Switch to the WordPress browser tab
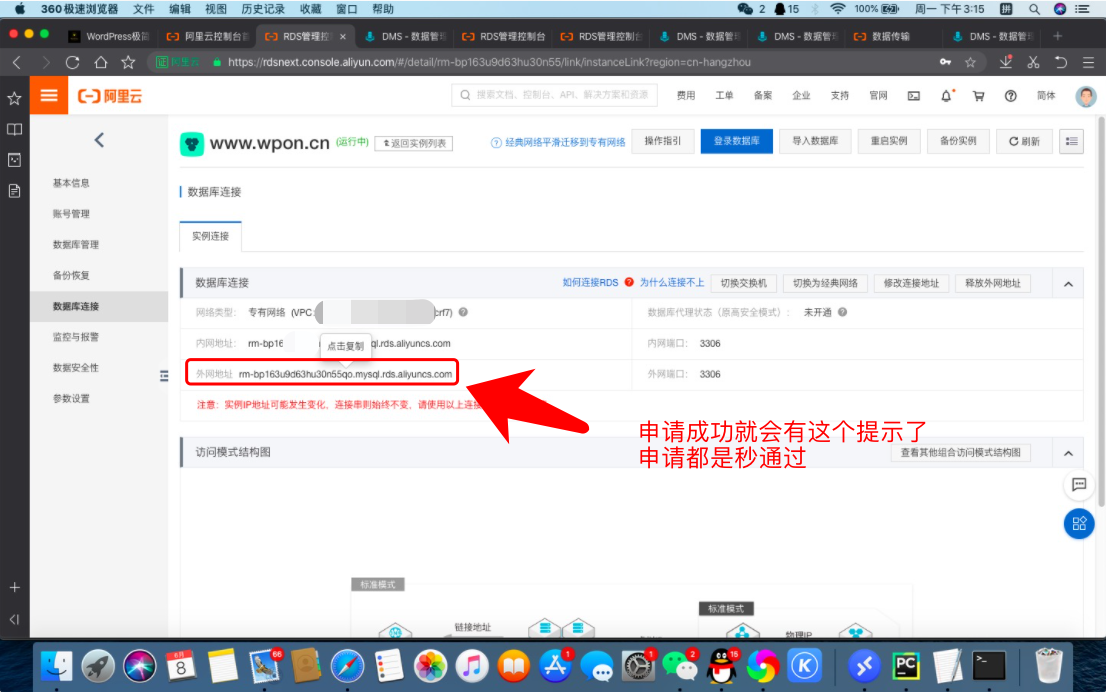This screenshot has width=1106, height=692. point(110,37)
